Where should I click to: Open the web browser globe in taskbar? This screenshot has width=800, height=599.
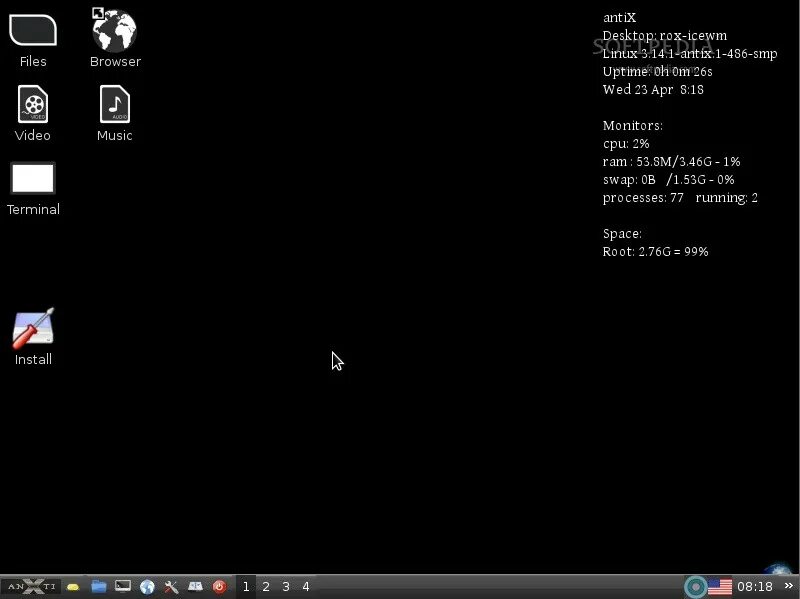click(147, 587)
